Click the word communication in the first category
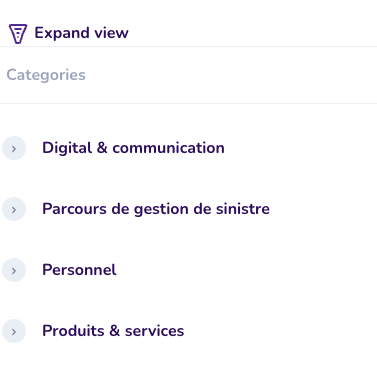The width and height of the screenshot is (377, 369). [168, 148]
